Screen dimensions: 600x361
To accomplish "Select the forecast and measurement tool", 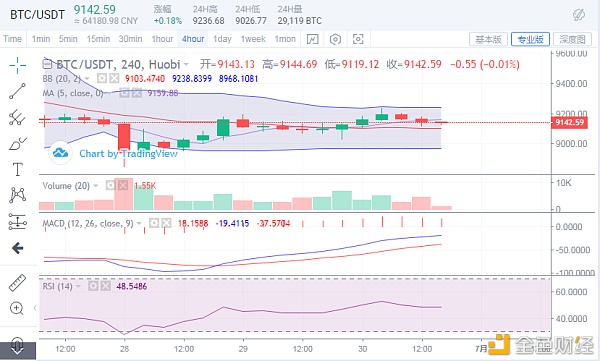I will click(x=18, y=222).
